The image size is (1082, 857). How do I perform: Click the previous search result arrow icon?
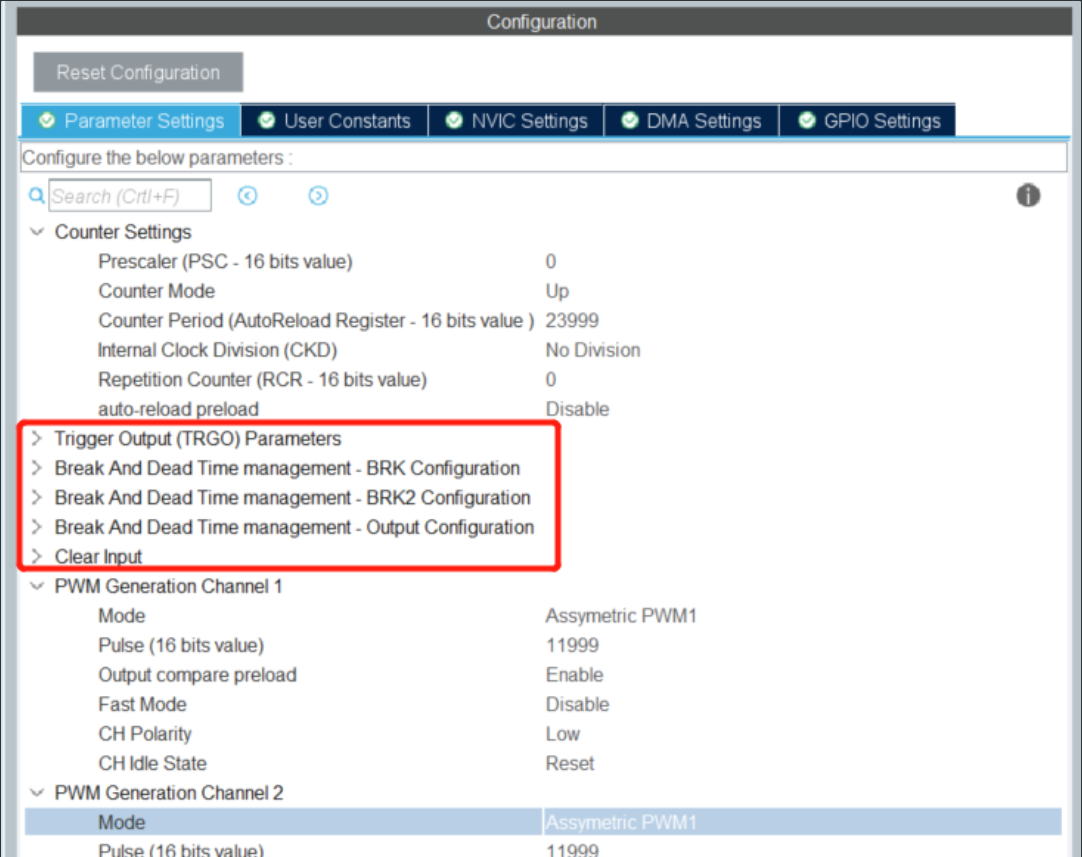pyautogui.click(x=248, y=195)
